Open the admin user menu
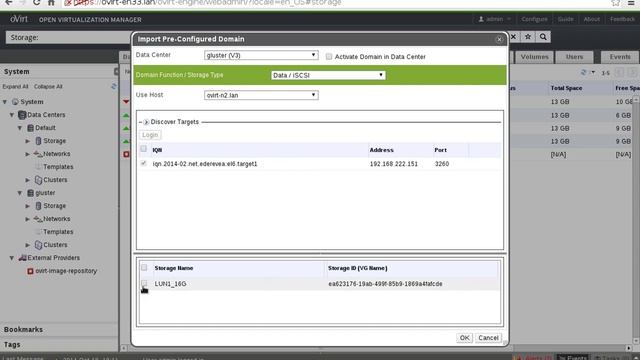Viewport: 640px width, 360px height. pos(494,19)
